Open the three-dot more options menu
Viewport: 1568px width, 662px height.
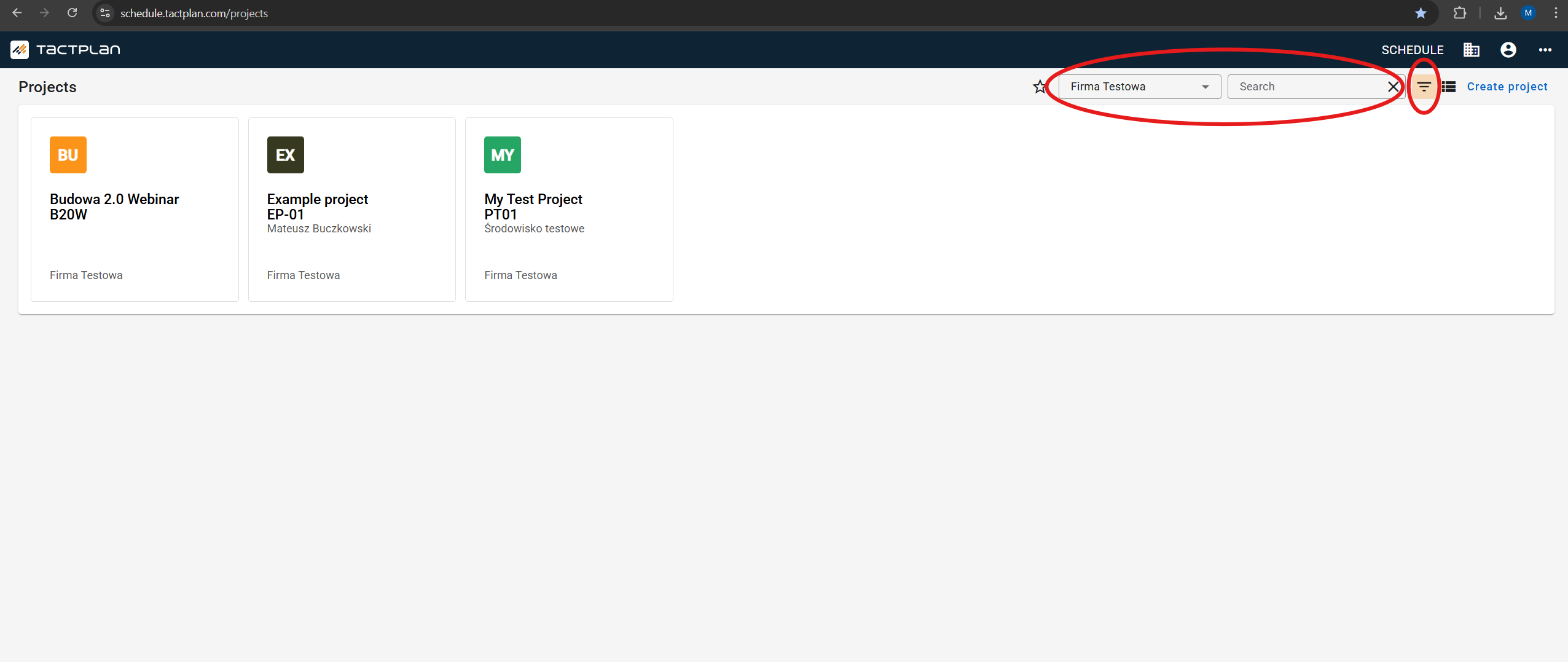pos(1545,50)
